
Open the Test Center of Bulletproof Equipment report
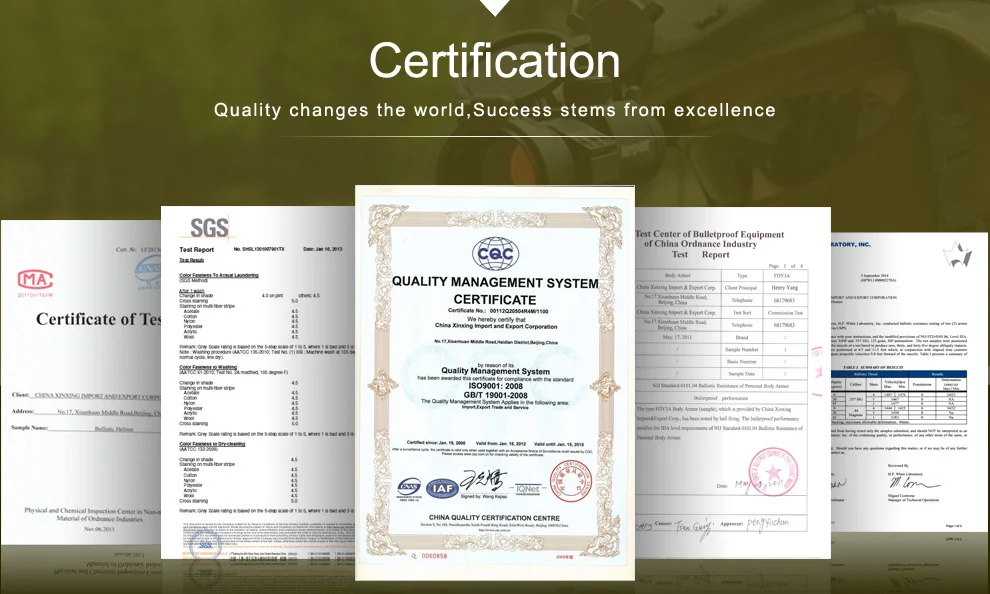(732, 383)
